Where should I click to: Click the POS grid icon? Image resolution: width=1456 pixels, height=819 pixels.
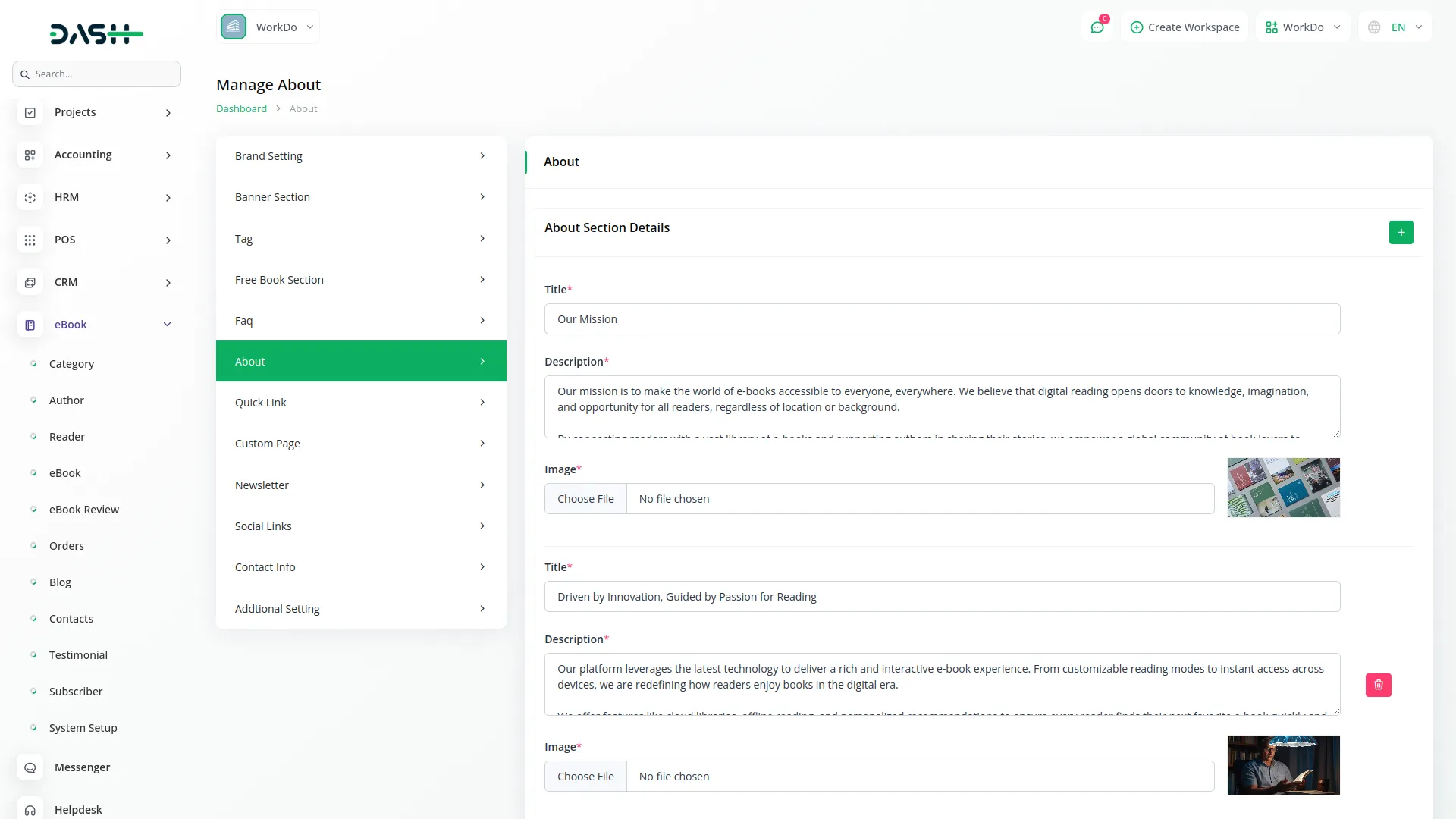[x=30, y=240]
